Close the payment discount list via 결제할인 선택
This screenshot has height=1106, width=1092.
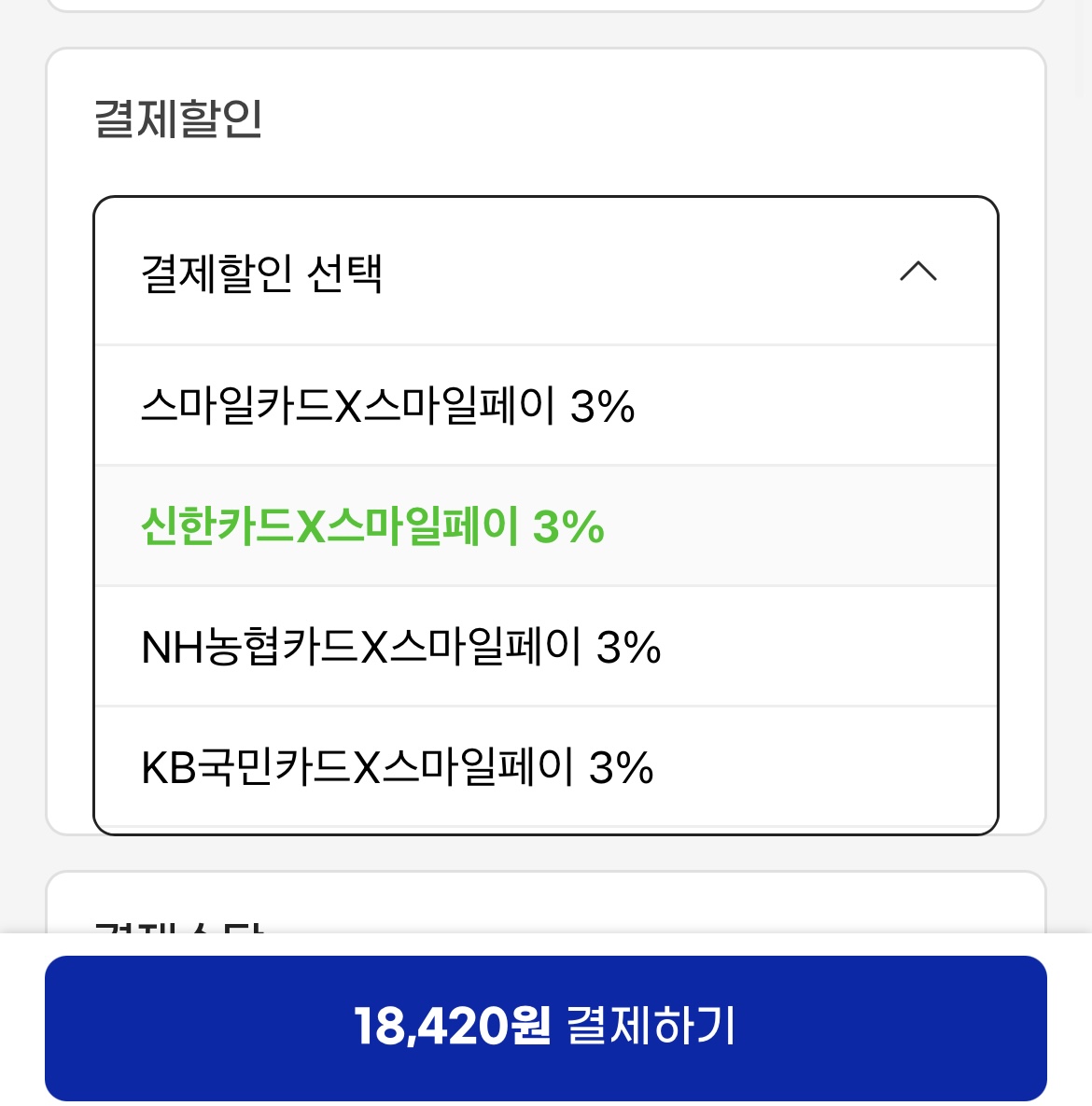click(261, 273)
